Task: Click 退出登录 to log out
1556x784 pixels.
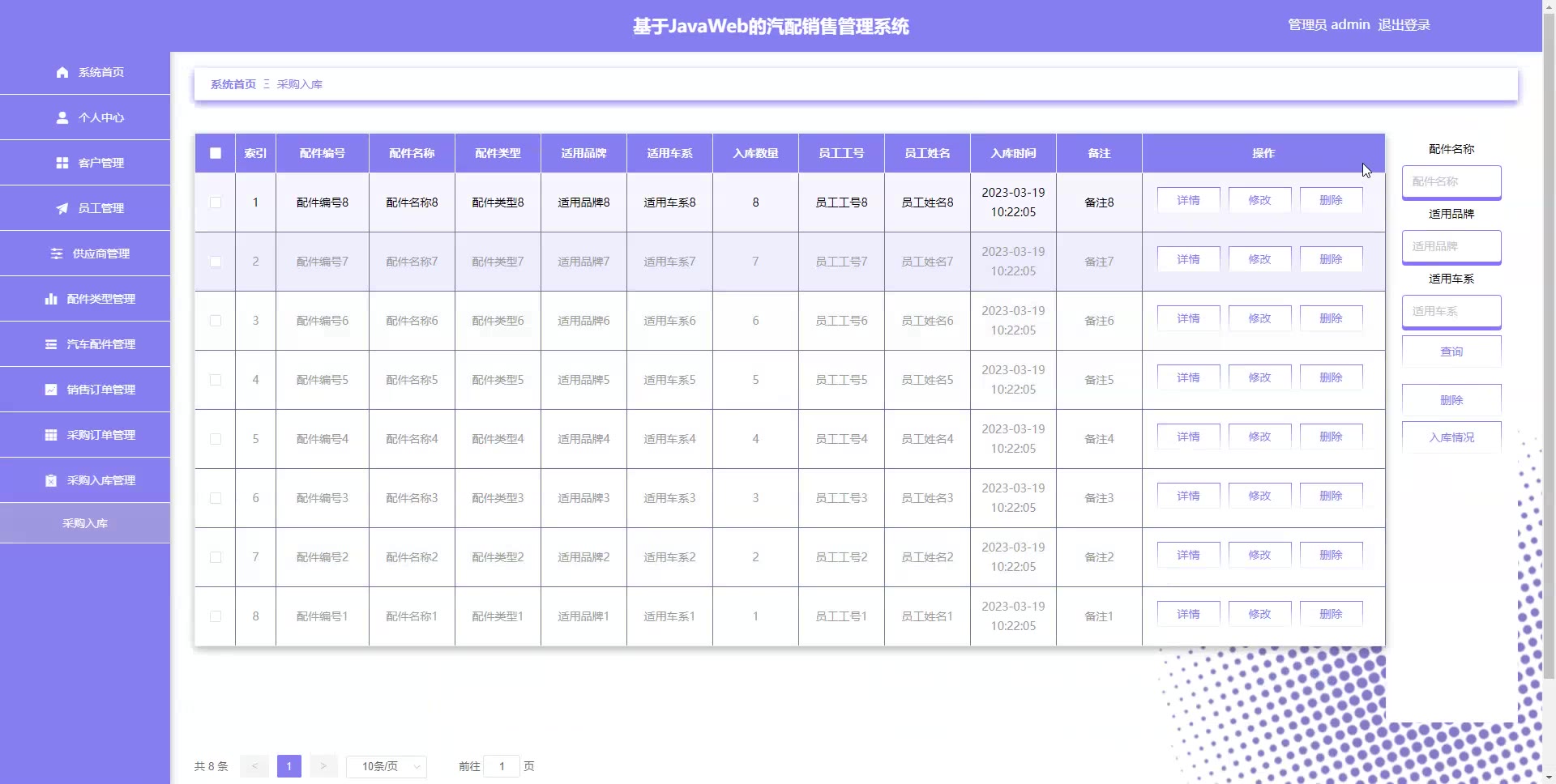Action: (1404, 25)
